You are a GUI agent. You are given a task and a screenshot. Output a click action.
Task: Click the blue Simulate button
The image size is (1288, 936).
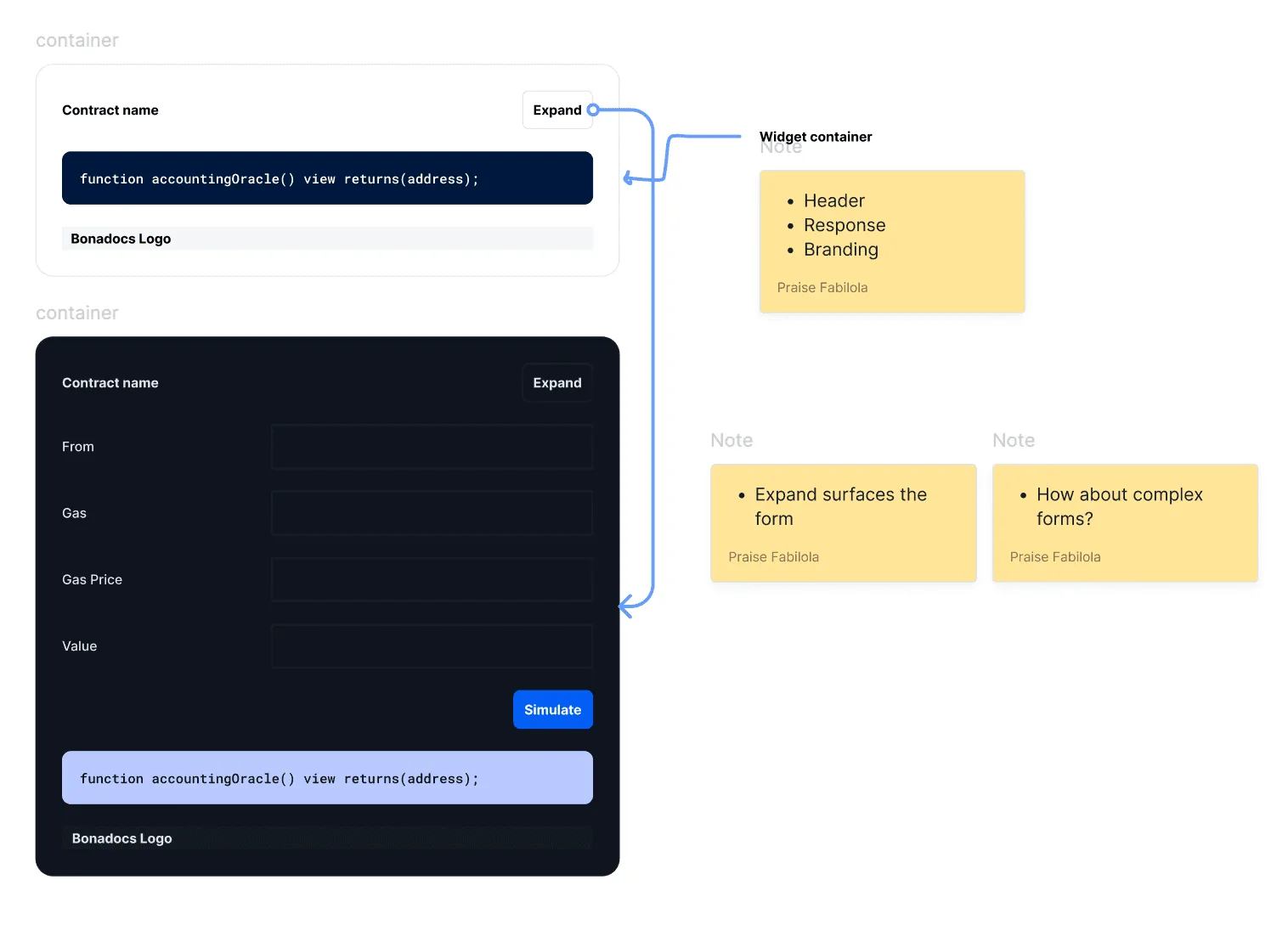pos(553,710)
